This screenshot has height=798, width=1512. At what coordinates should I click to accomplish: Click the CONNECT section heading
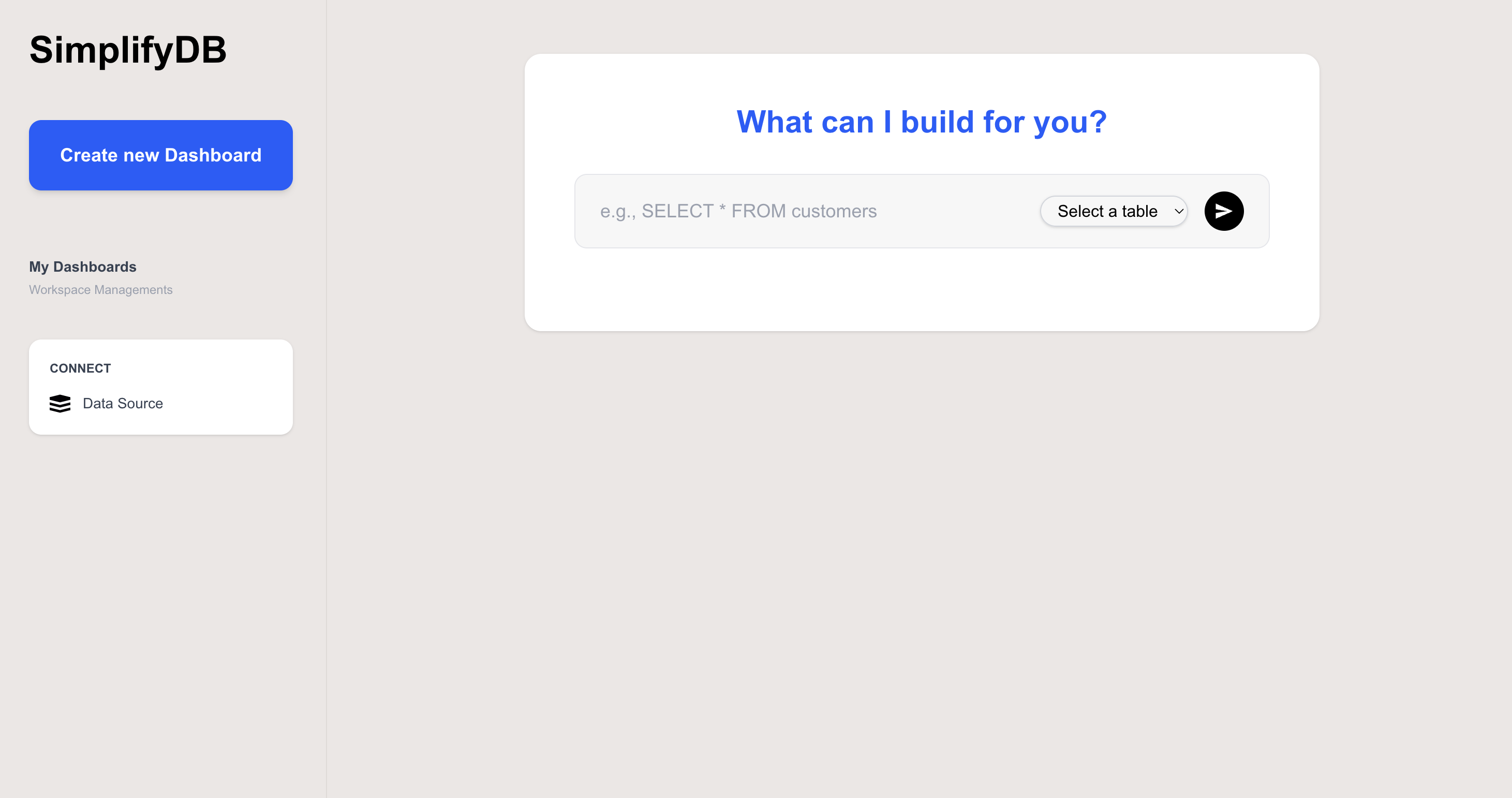(x=80, y=368)
